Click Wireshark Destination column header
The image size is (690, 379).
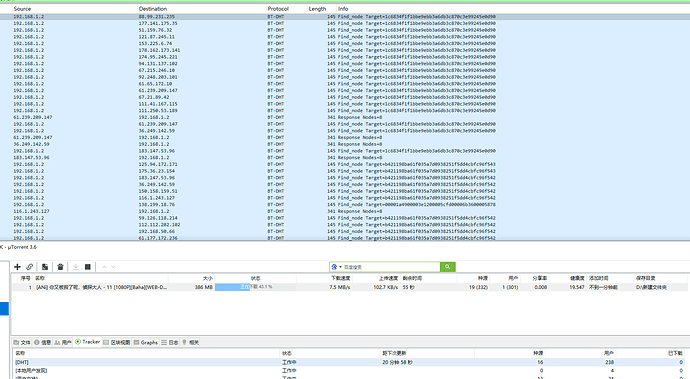[153, 9]
